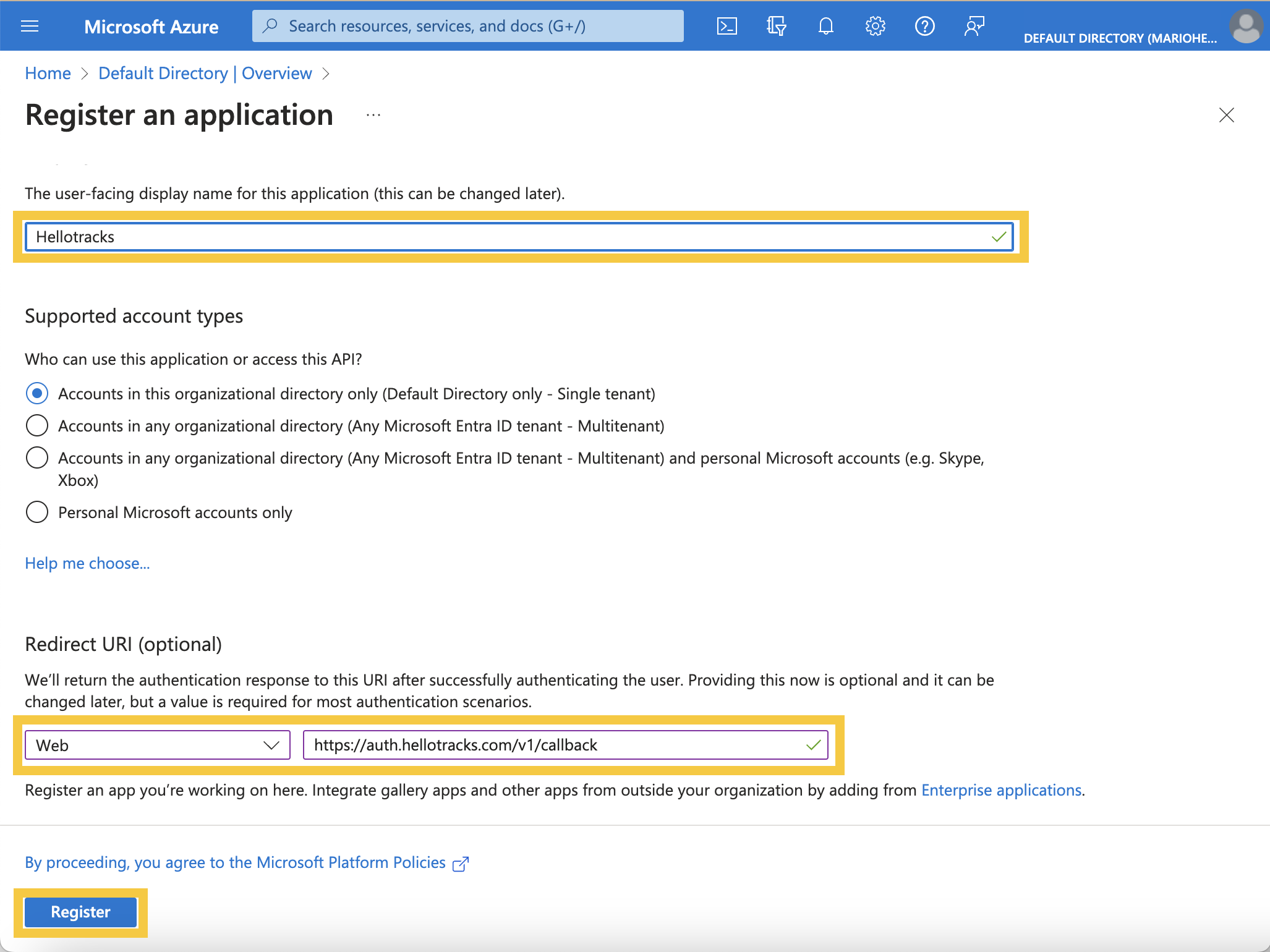
Task: Select single tenant organizational directory only
Action: (37, 393)
